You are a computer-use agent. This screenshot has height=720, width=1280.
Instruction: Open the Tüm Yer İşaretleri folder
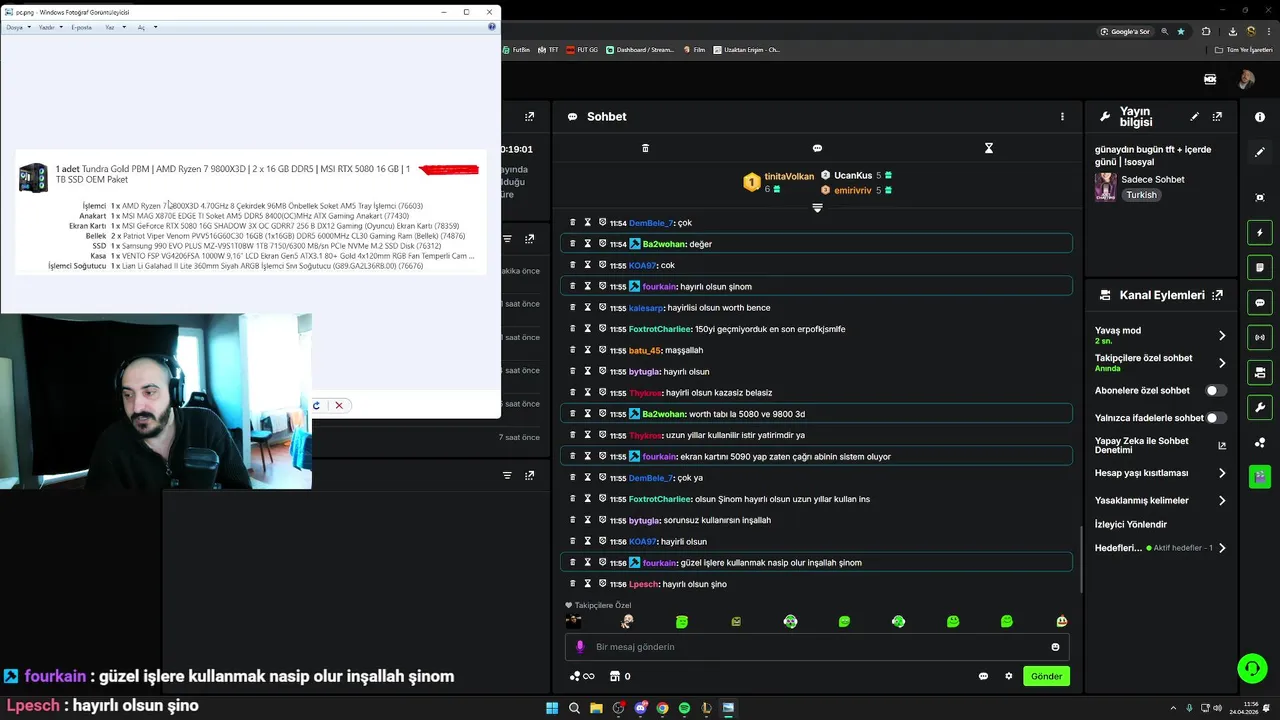click(x=1243, y=49)
